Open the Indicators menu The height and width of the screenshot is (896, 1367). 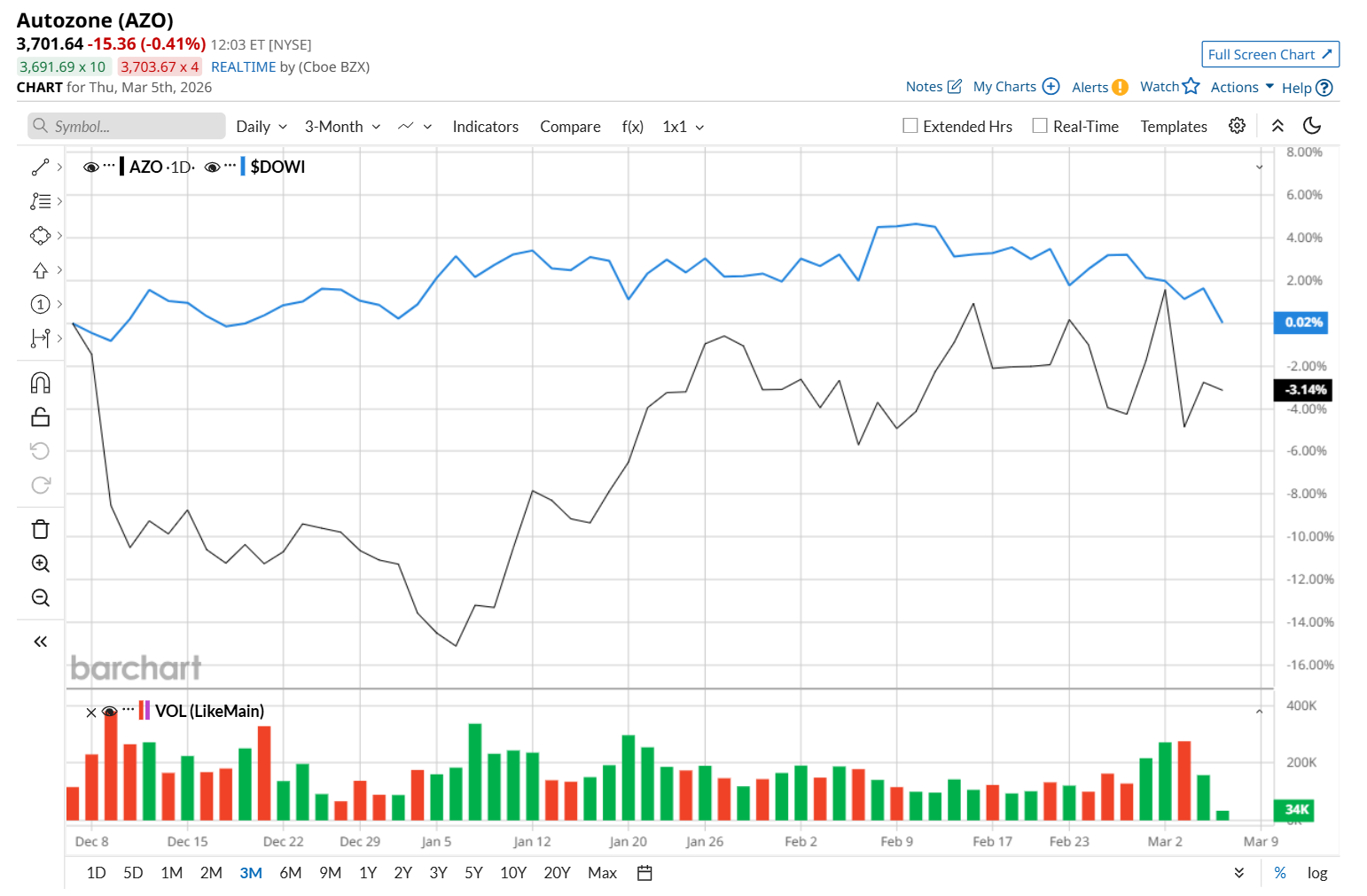coord(485,127)
